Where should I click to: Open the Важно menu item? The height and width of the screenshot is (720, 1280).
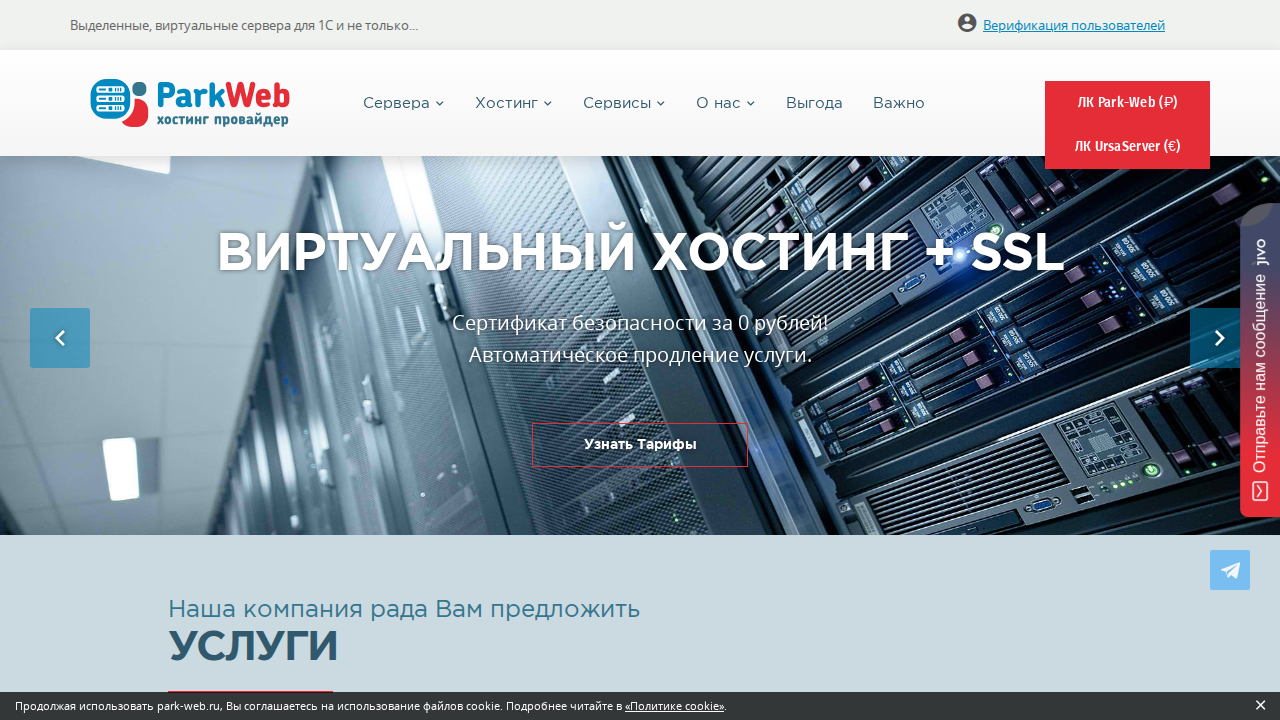point(899,103)
